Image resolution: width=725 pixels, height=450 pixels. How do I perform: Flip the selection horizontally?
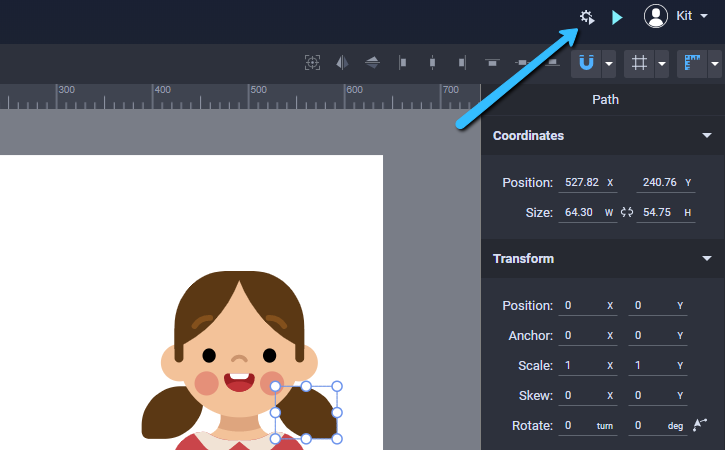[x=342, y=63]
